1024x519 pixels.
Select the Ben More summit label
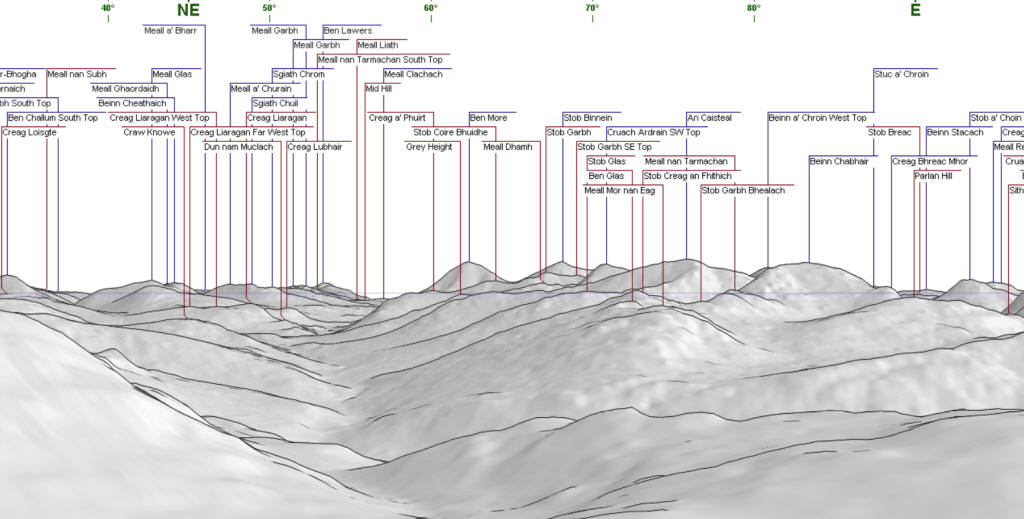(488, 118)
